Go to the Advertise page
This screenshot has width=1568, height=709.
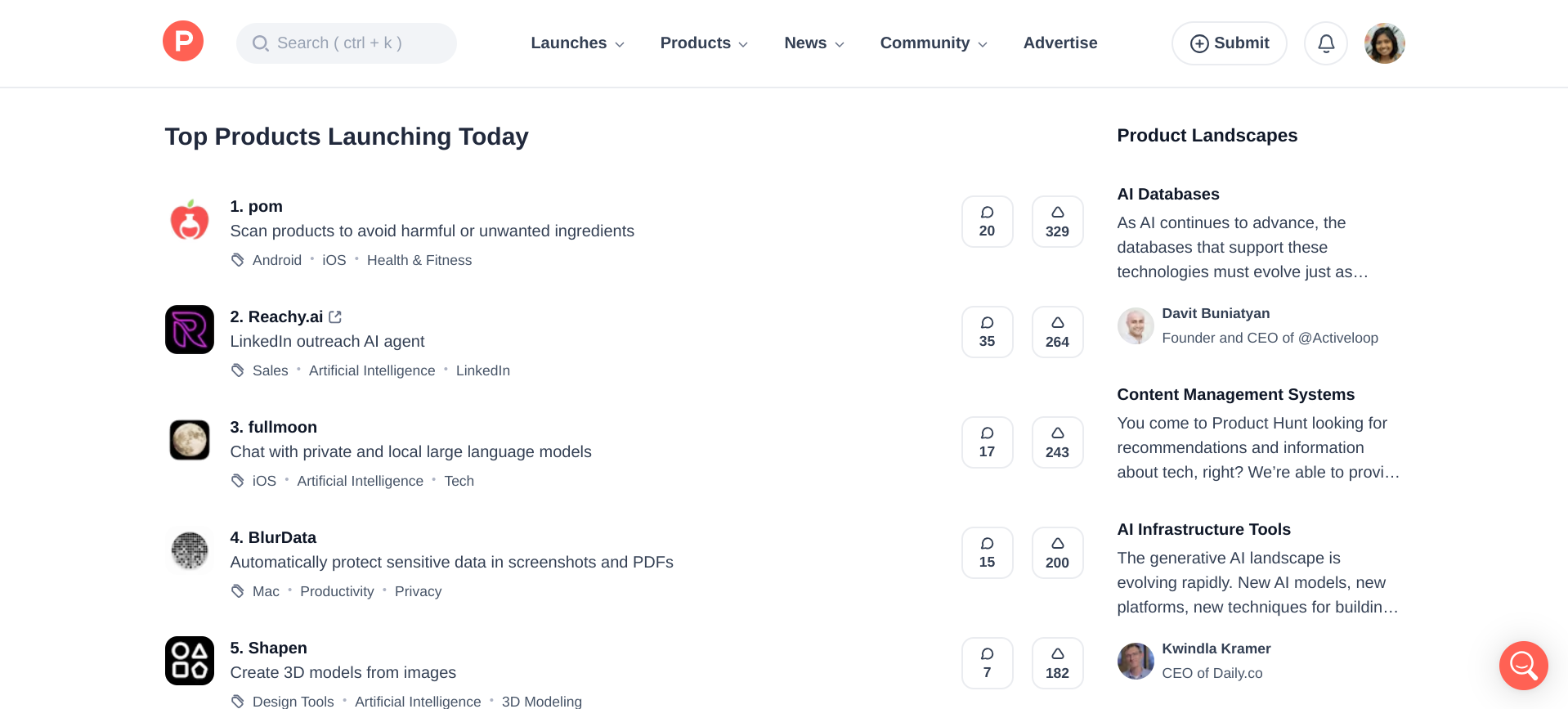pos(1060,43)
